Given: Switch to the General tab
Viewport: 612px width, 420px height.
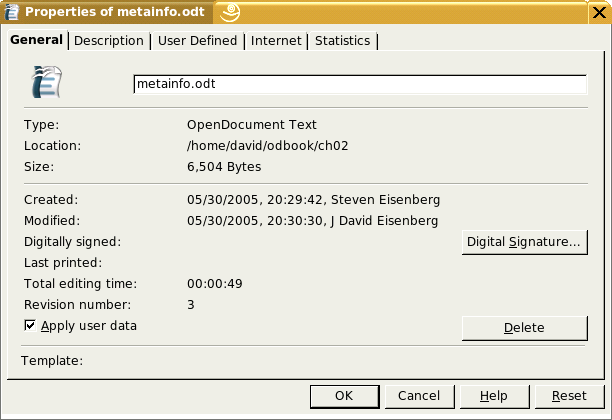Looking at the screenshot, I should 36,40.
